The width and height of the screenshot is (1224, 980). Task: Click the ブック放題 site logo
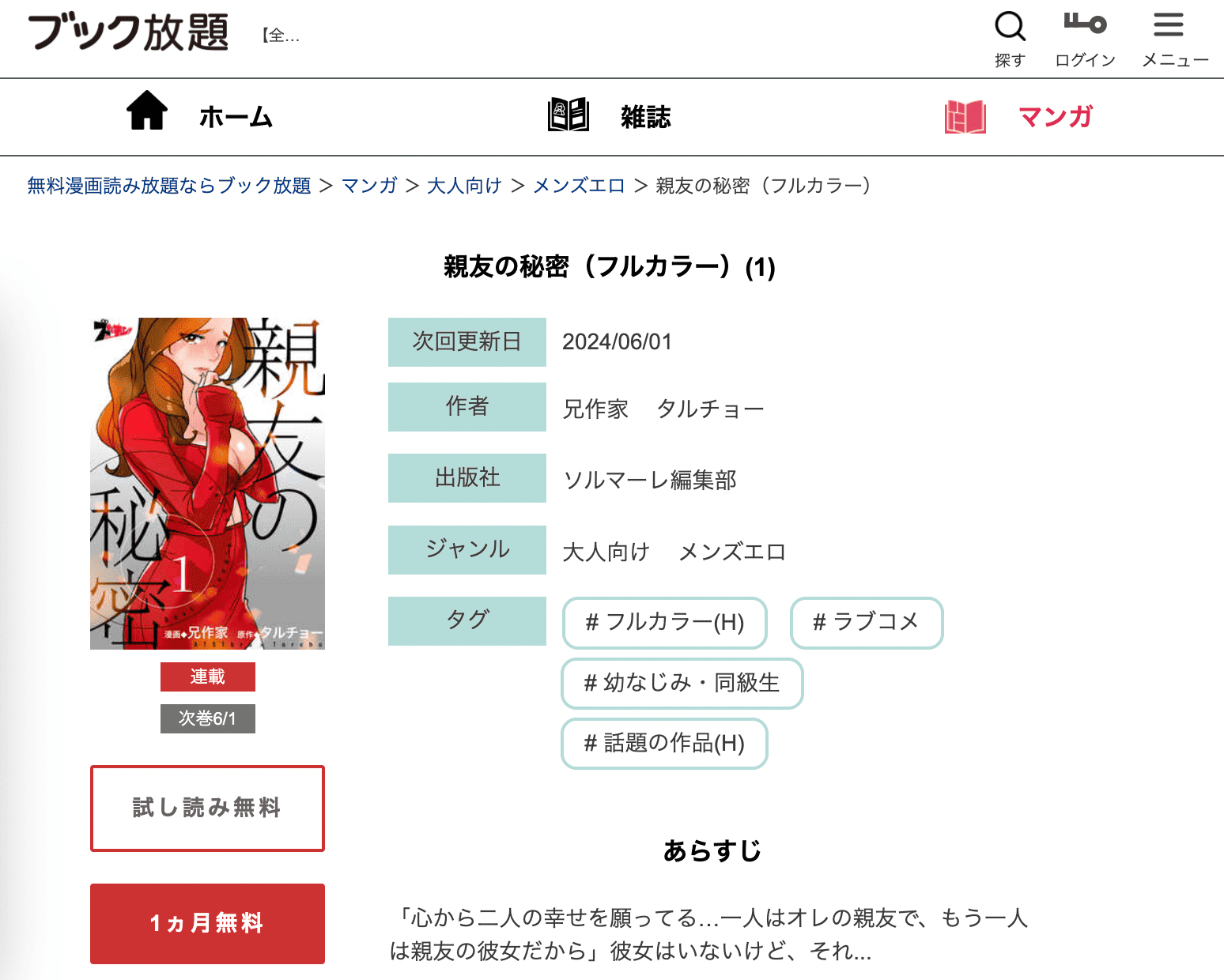tap(128, 33)
